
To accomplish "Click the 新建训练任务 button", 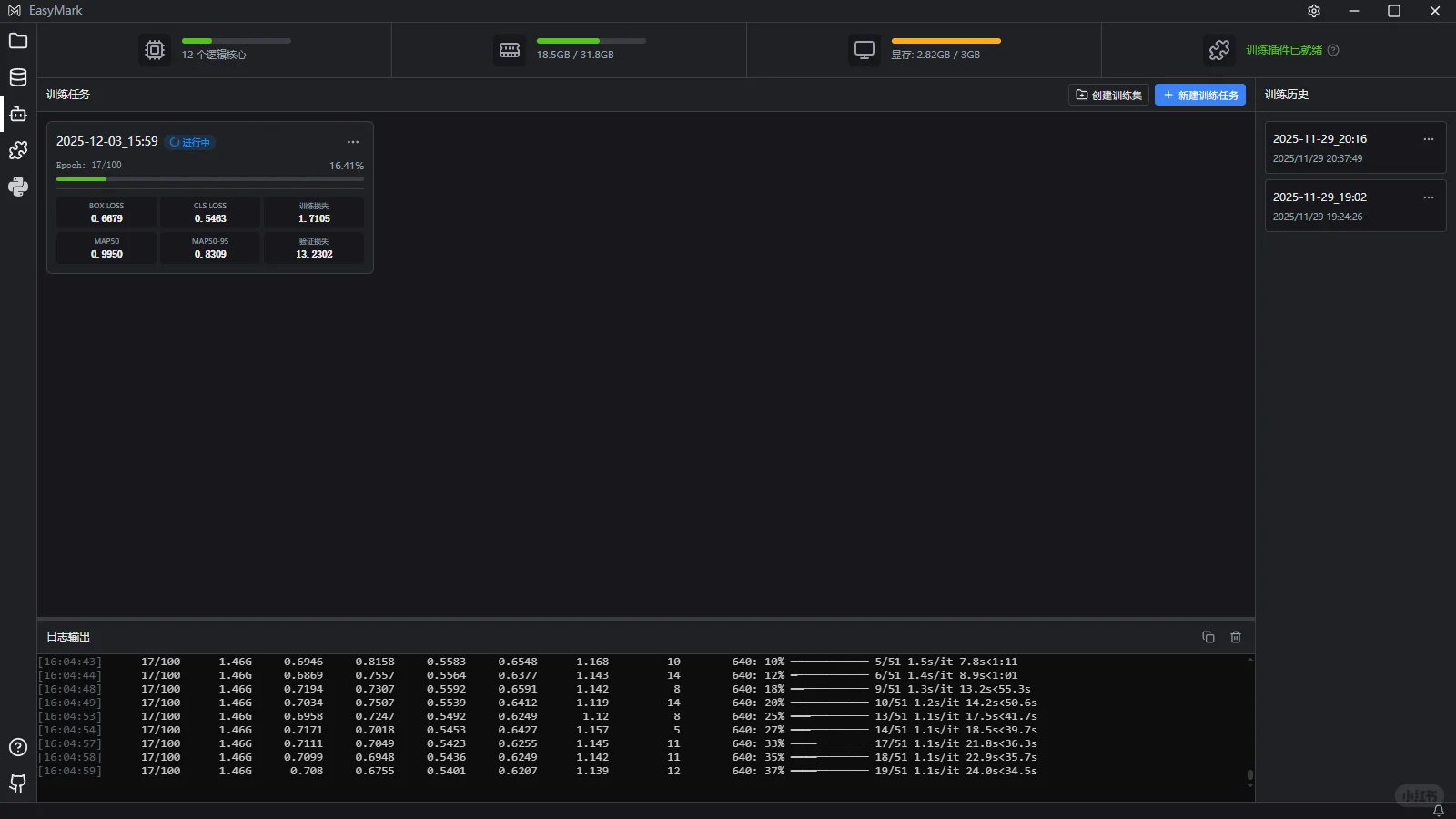I will [x=1200, y=95].
